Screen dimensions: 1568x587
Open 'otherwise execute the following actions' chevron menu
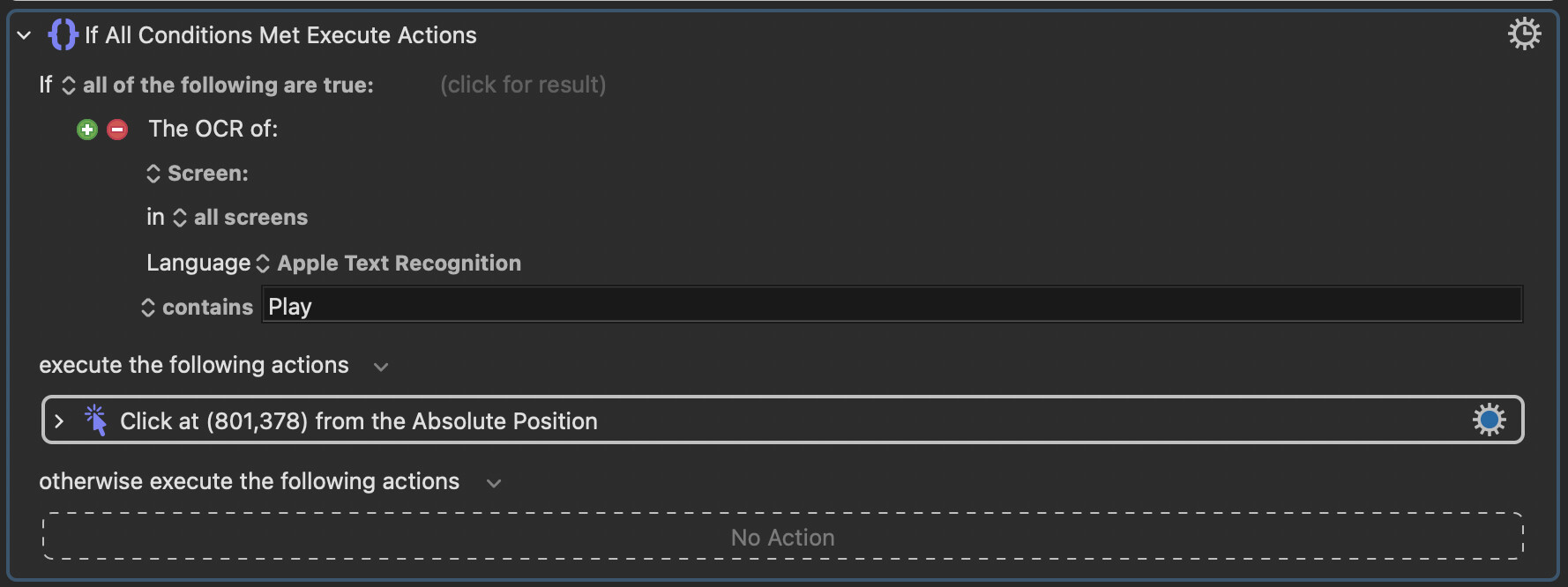pyautogui.click(x=494, y=483)
